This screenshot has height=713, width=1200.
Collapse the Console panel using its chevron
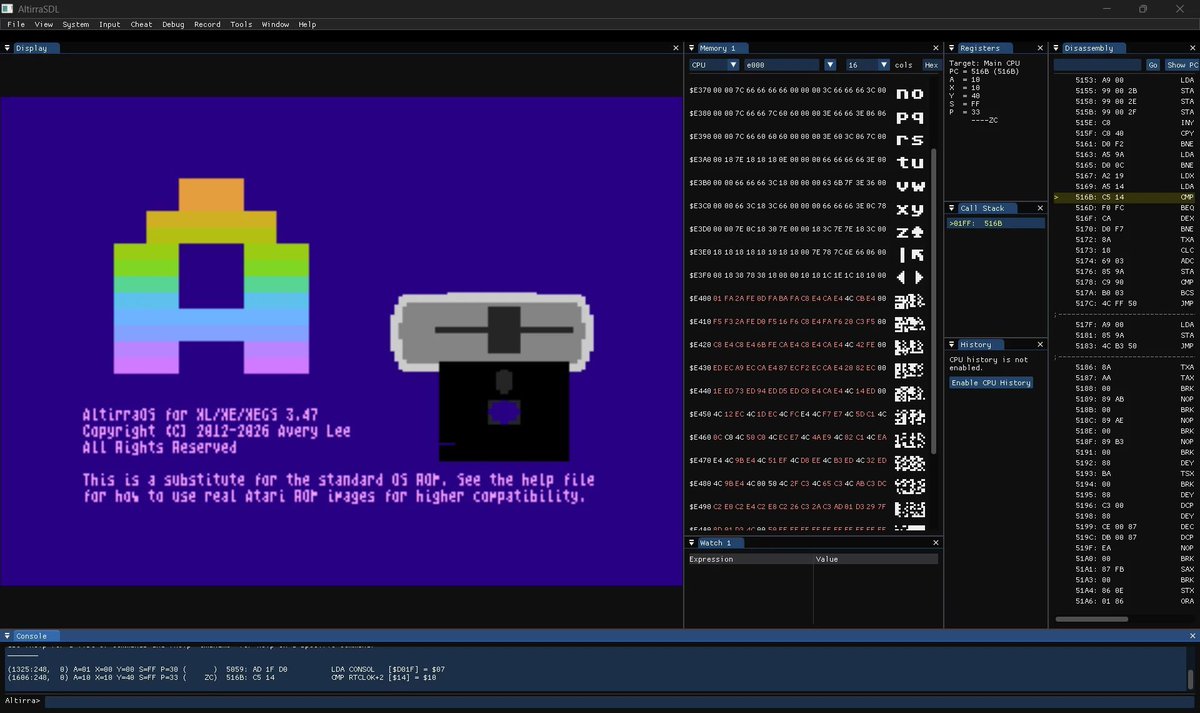(x=8, y=636)
